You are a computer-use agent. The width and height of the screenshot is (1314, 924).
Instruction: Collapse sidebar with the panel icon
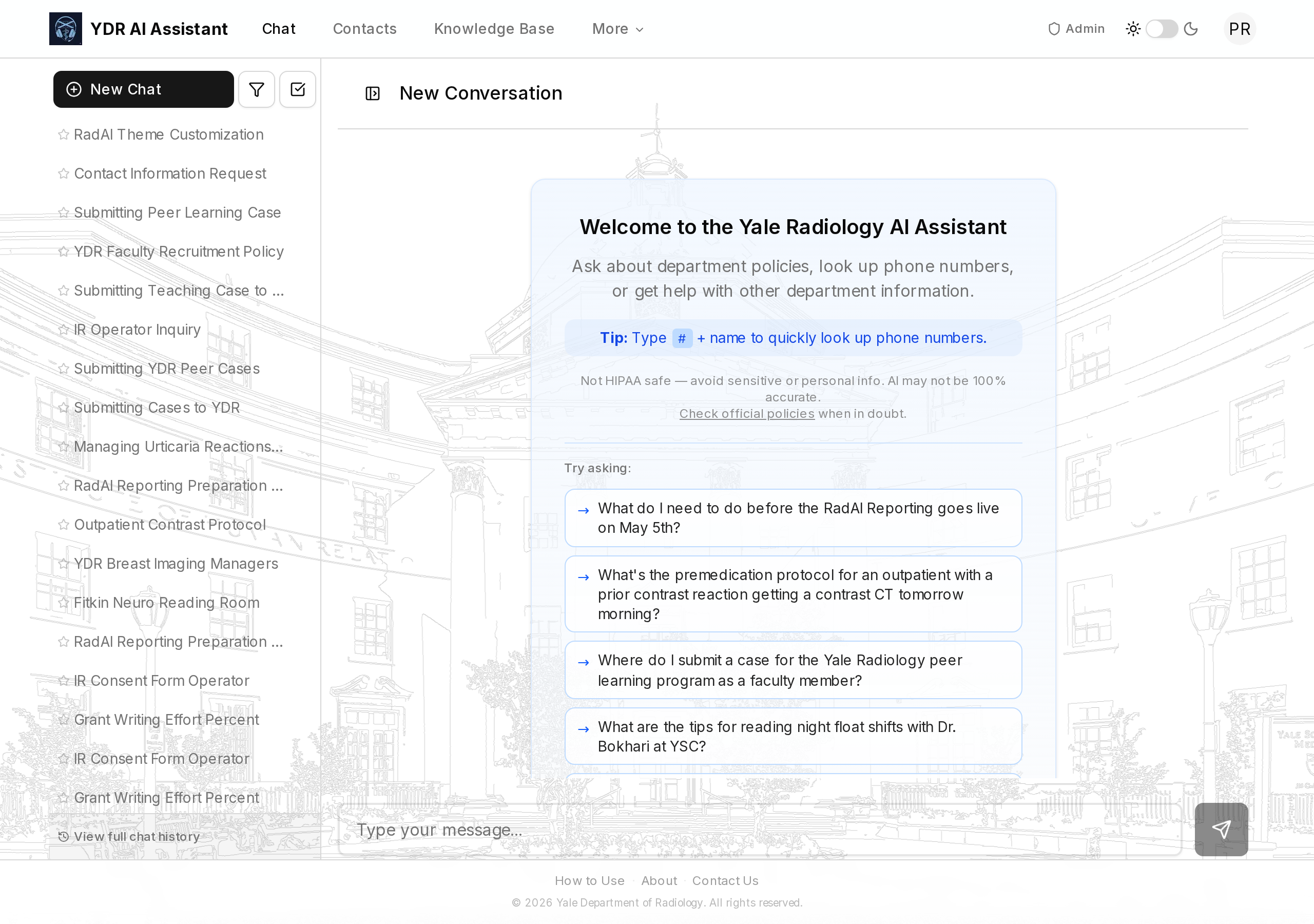(x=373, y=93)
